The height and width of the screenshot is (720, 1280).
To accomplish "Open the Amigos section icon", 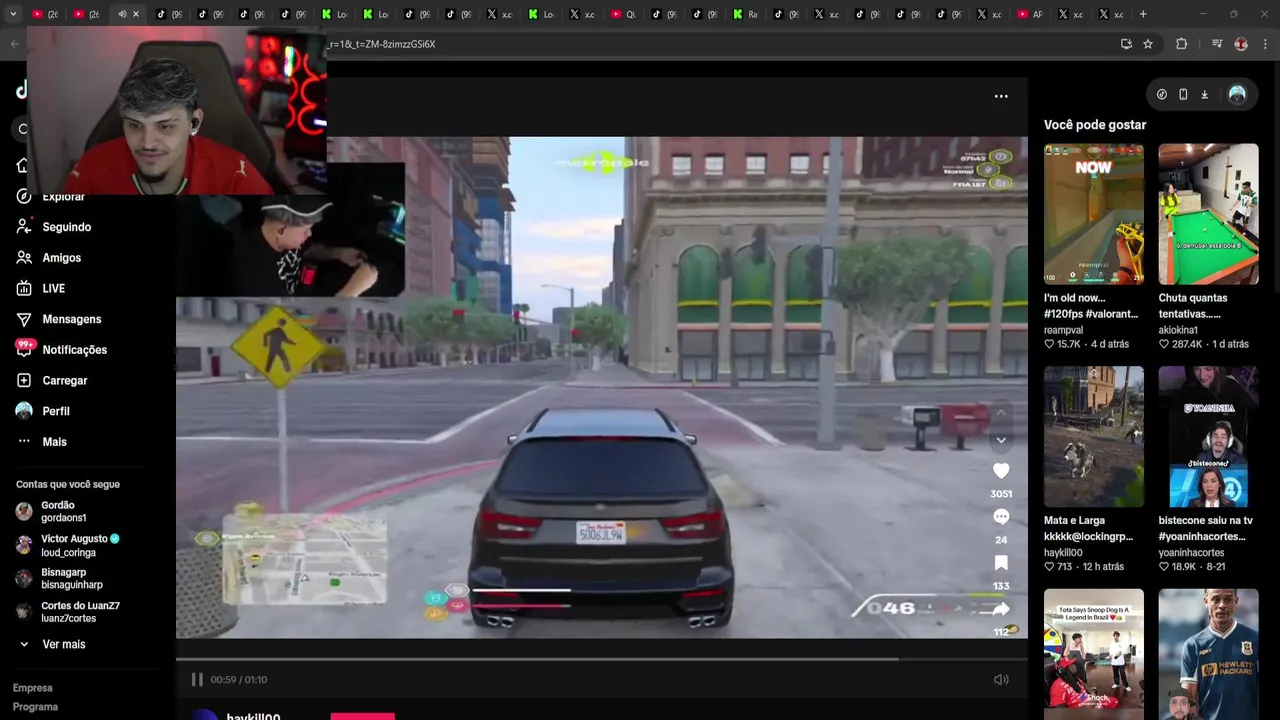I will [x=24, y=258].
